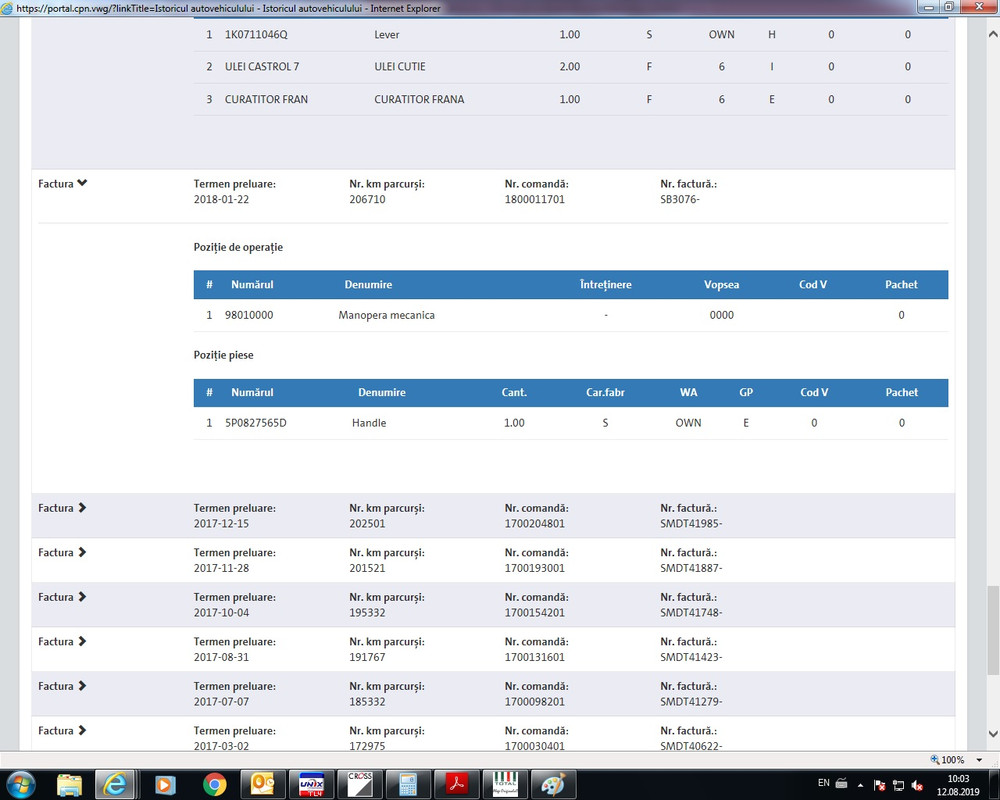Open Adobe Reader from the taskbar

(x=457, y=784)
